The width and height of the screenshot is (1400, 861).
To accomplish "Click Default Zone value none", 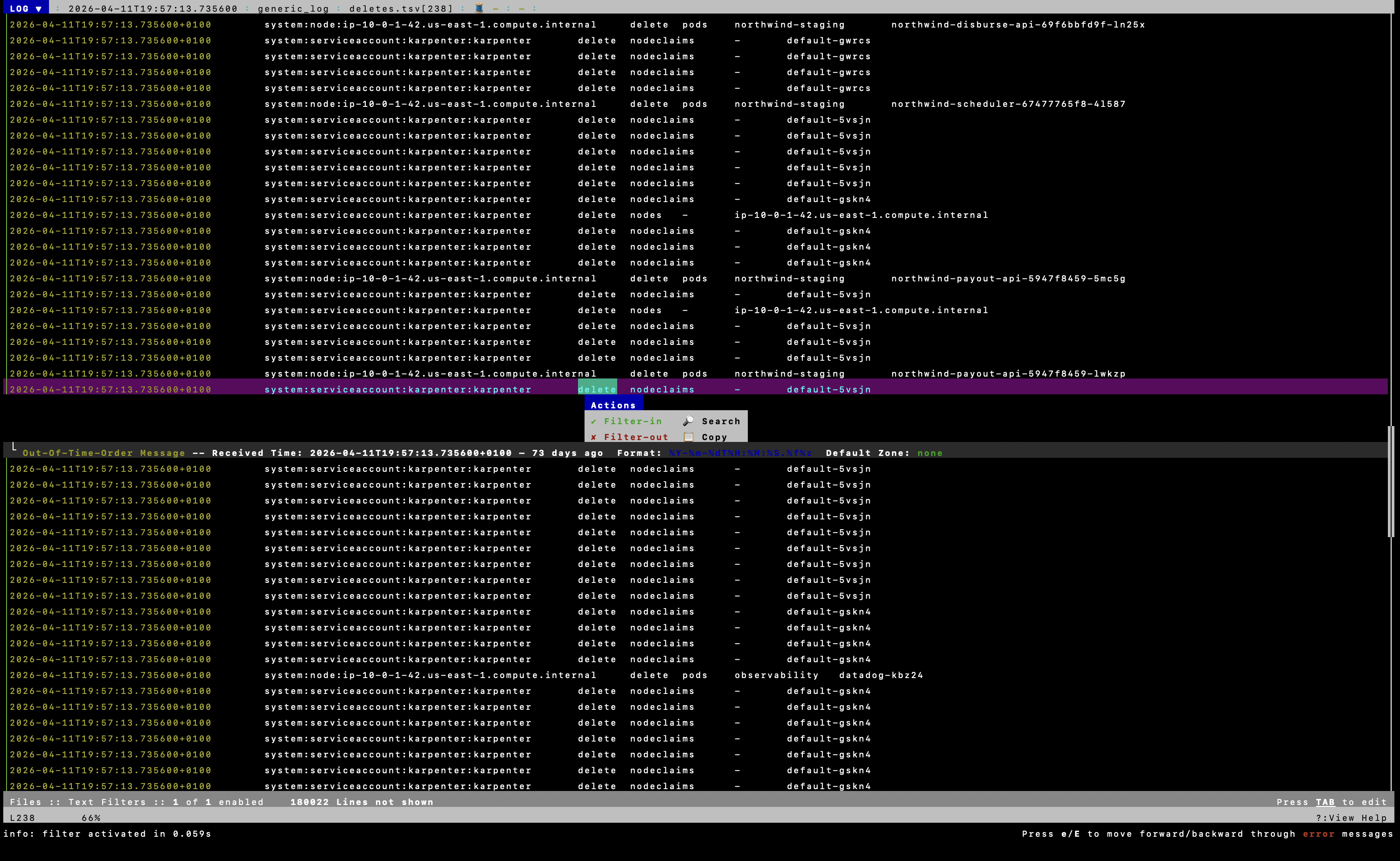I will tap(930, 453).
